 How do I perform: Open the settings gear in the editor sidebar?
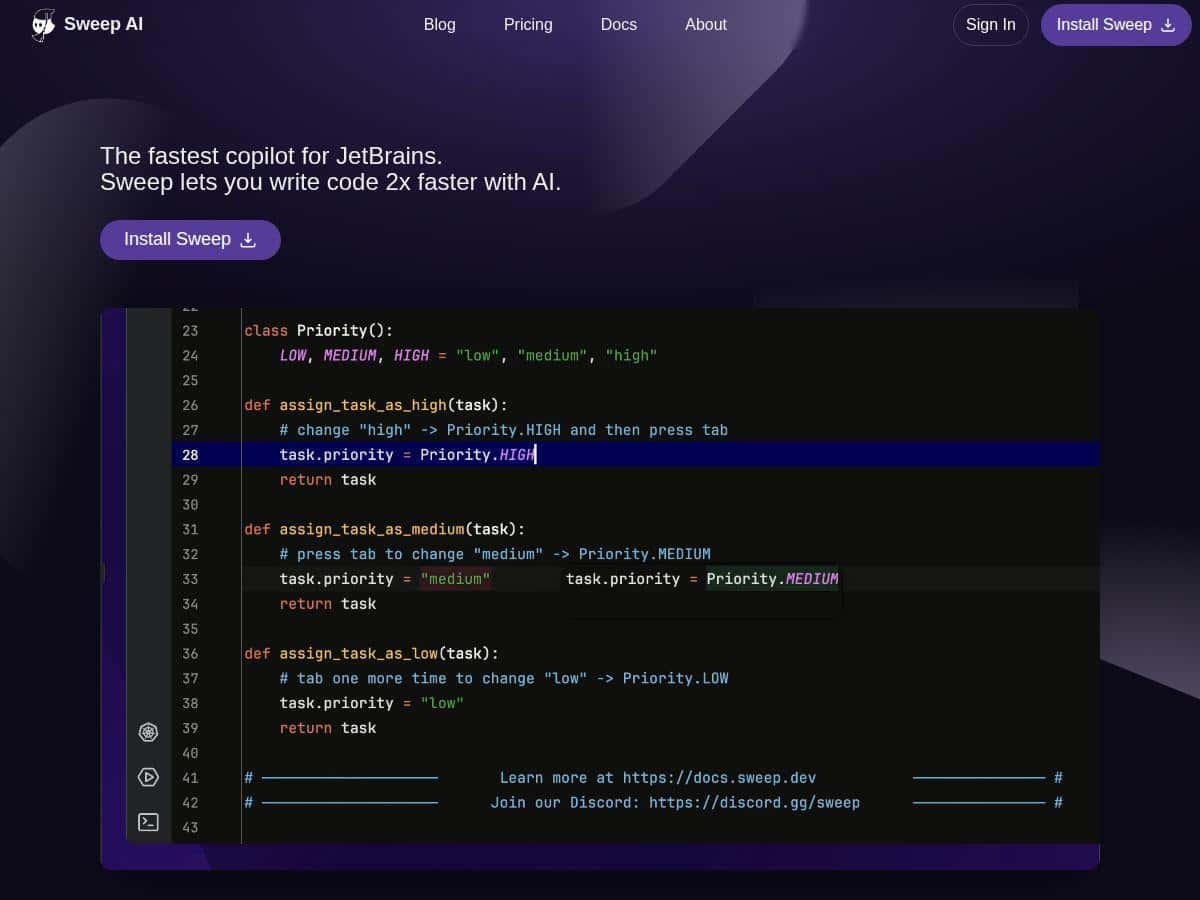148,732
